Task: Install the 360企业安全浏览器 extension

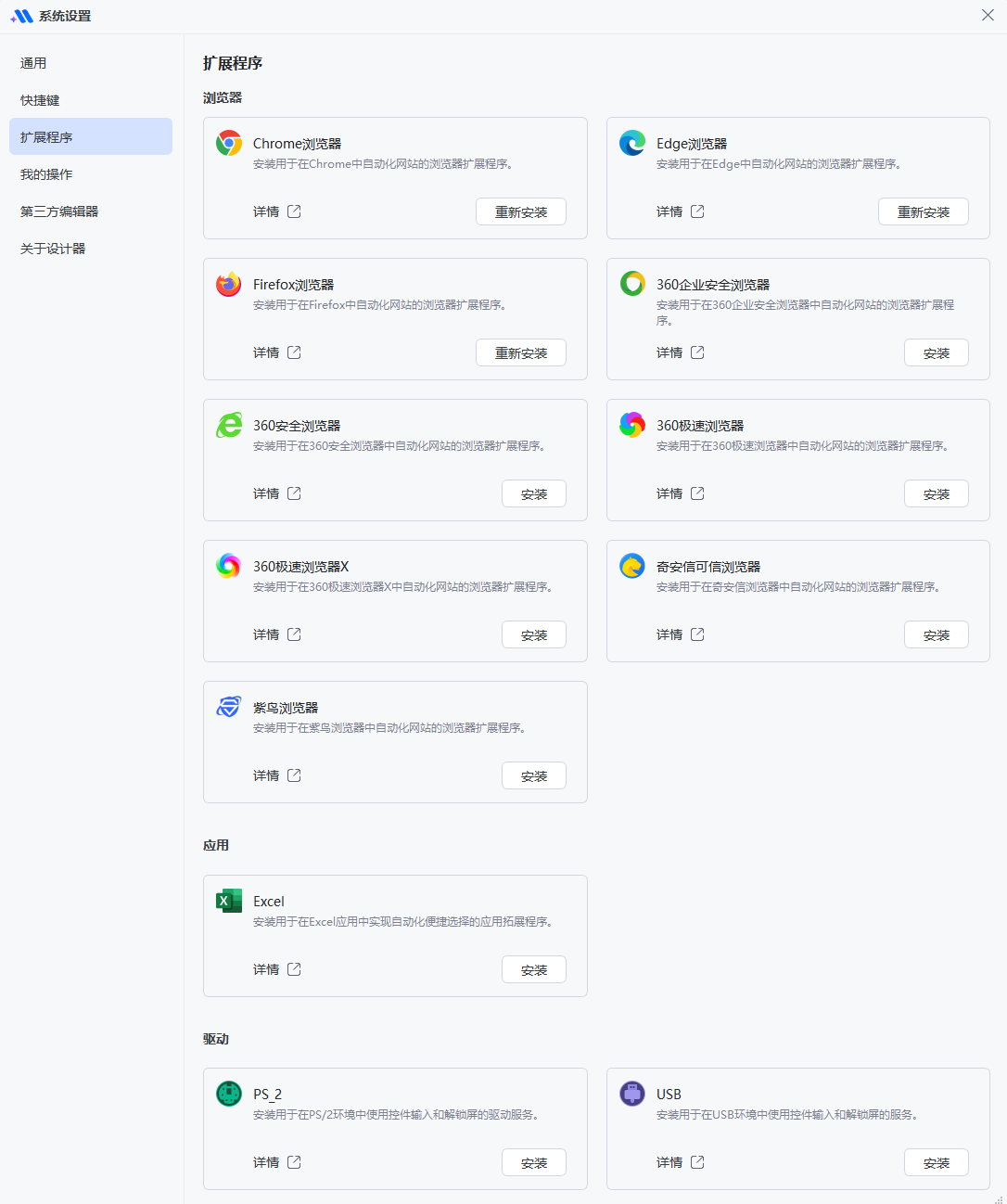Action: pos(937,352)
